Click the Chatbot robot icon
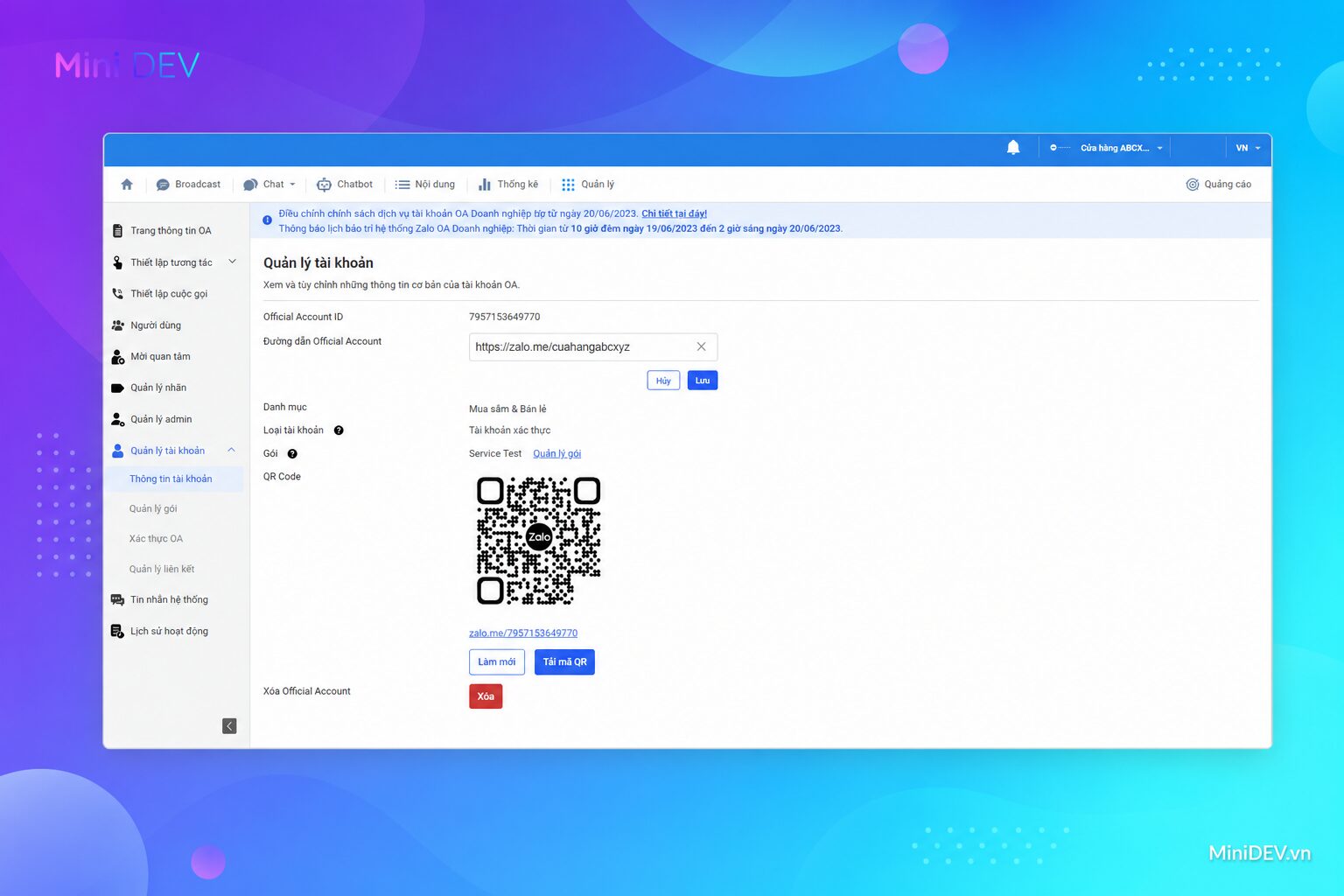Image resolution: width=1344 pixels, height=896 pixels. 324,185
